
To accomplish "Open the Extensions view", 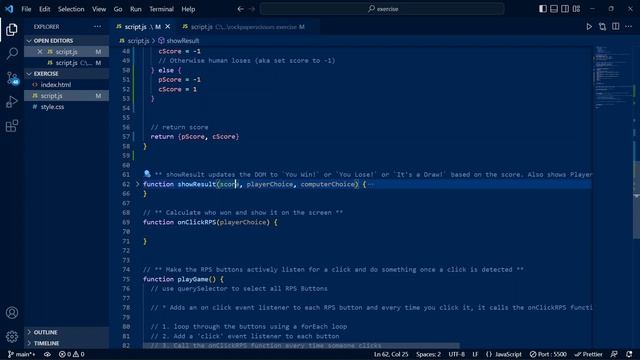I will point(12,126).
